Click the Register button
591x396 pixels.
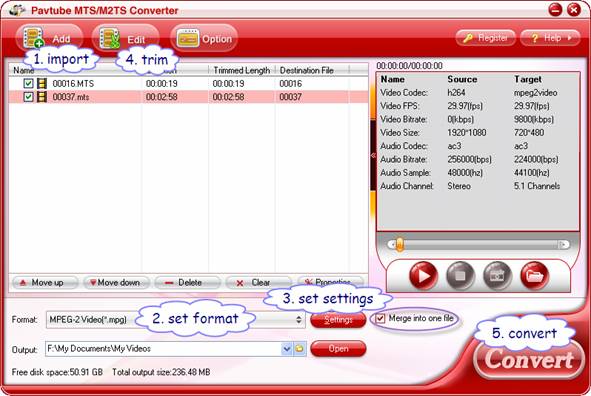click(x=485, y=38)
